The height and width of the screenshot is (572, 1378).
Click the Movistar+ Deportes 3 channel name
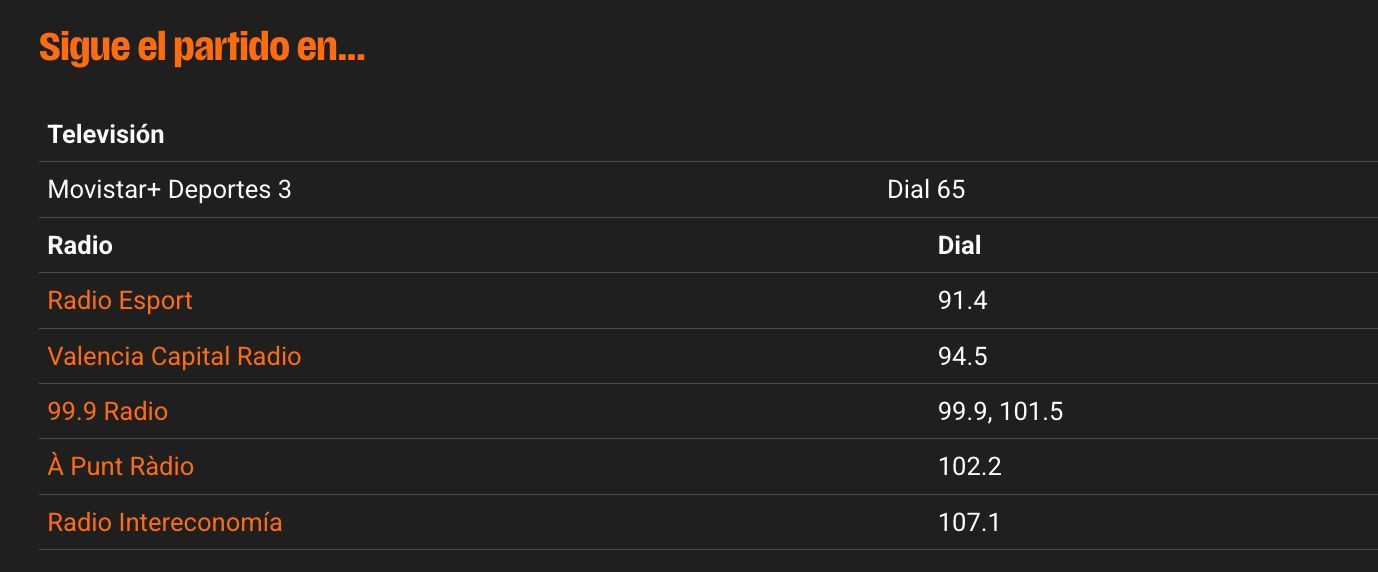pyautogui.click(x=169, y=190)
